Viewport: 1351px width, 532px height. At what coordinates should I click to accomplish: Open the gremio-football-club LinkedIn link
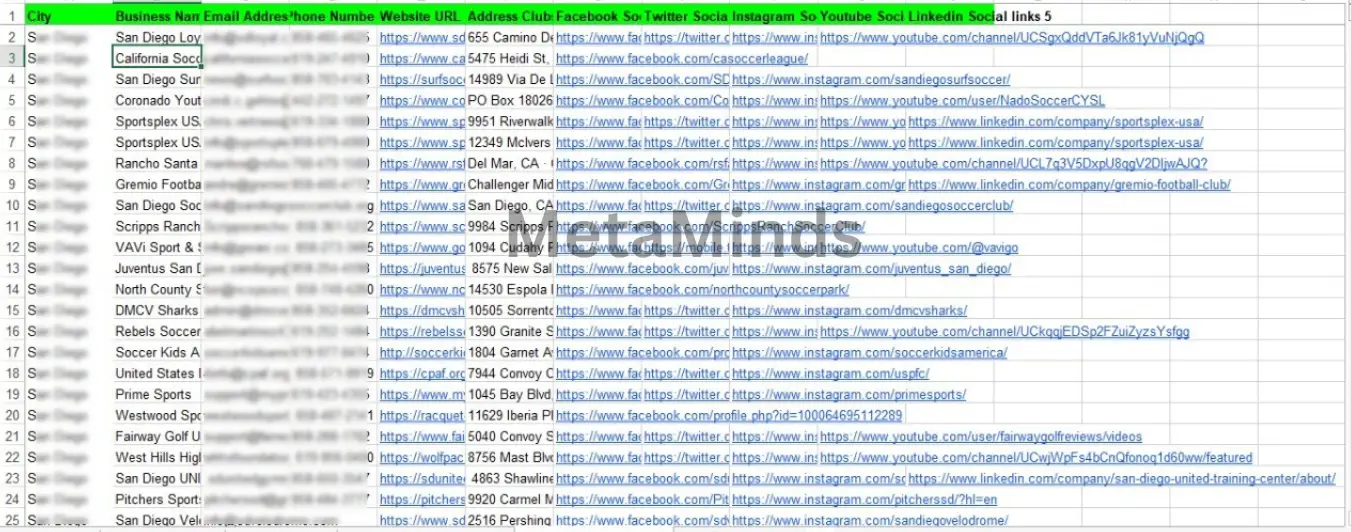pos(1069,185)
